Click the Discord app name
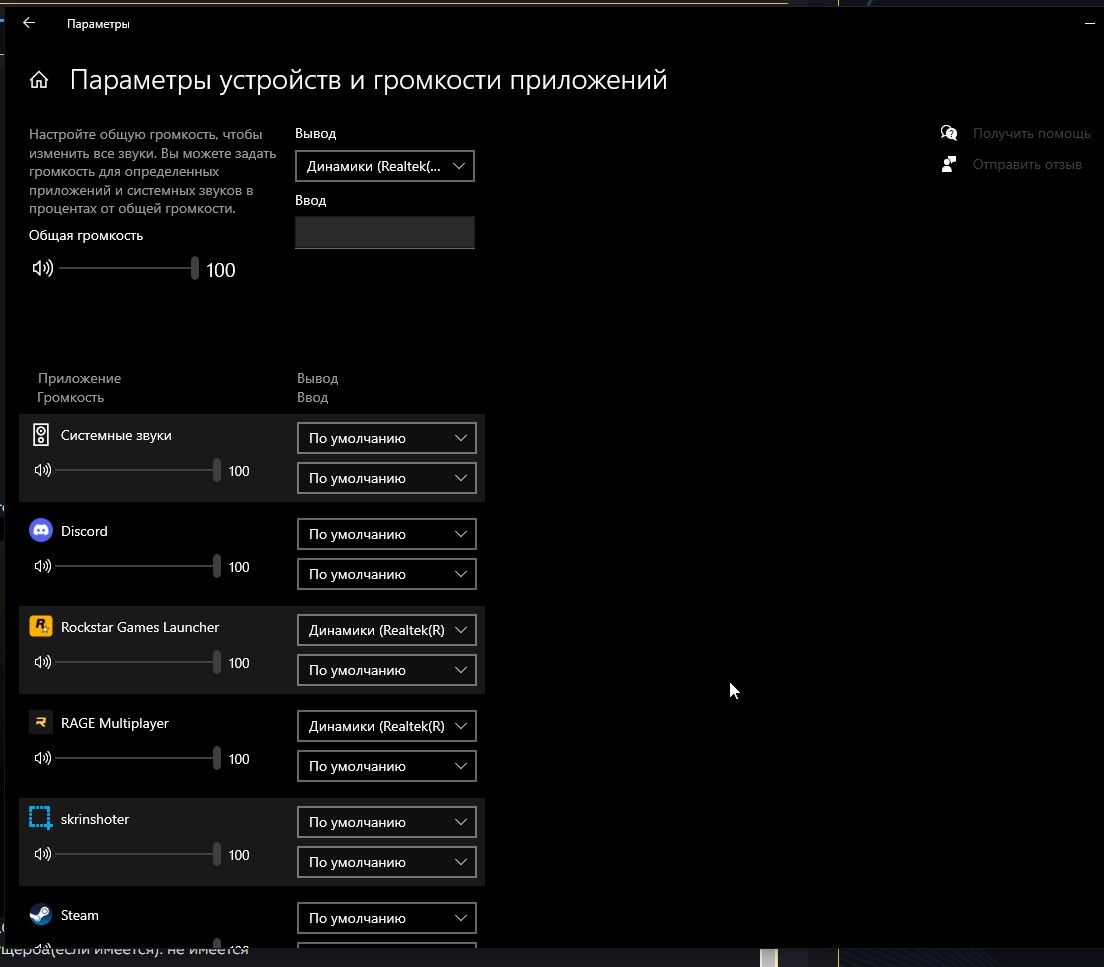This screenshot has width=1104, height=967. pos(84,531)
